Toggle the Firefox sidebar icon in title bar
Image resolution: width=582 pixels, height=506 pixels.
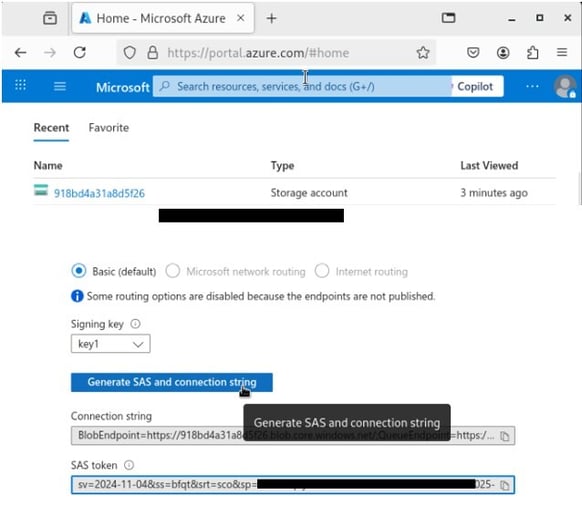click(x=448, y=18)
